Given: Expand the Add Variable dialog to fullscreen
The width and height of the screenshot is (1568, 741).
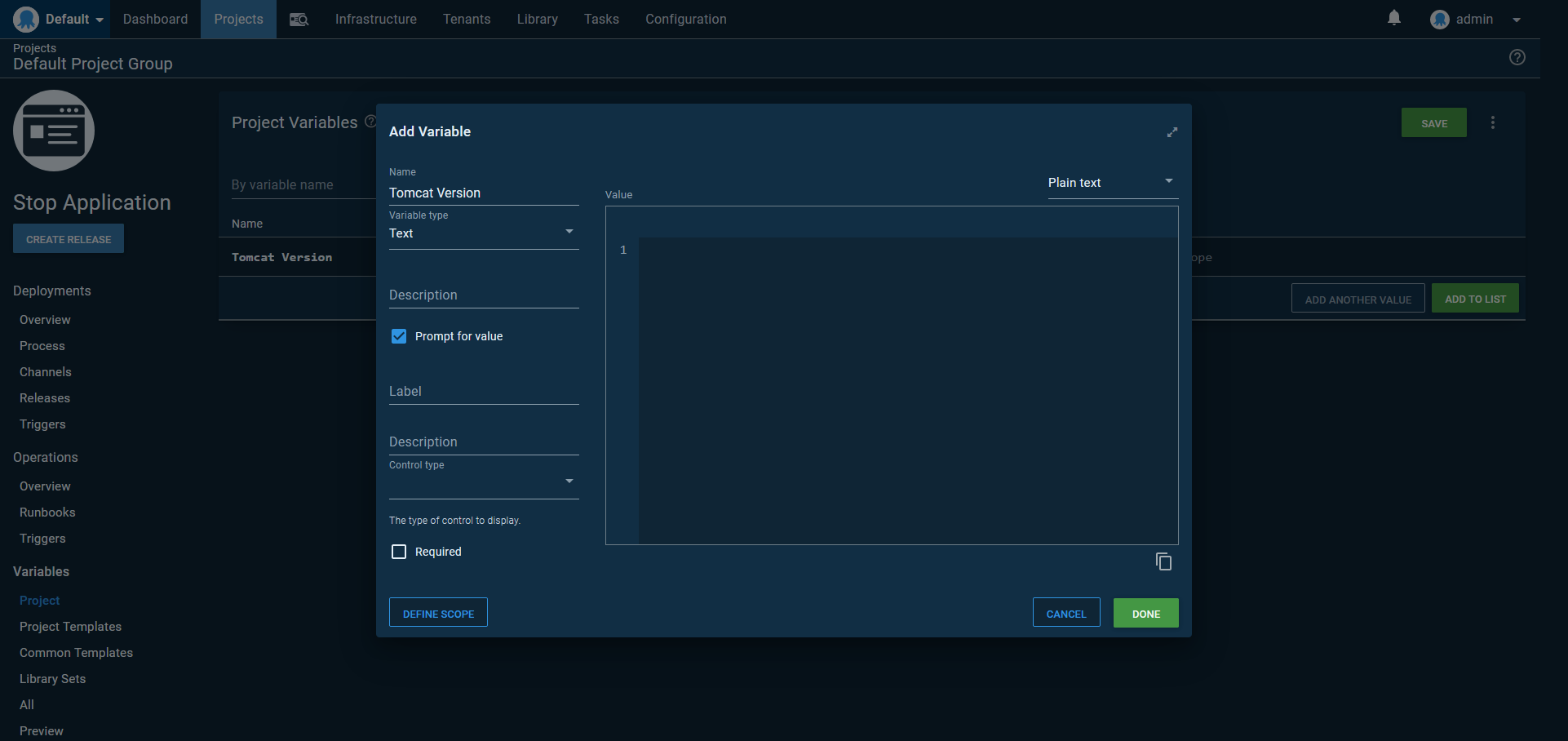Looking at the screenshot, I should (1172, 132).
